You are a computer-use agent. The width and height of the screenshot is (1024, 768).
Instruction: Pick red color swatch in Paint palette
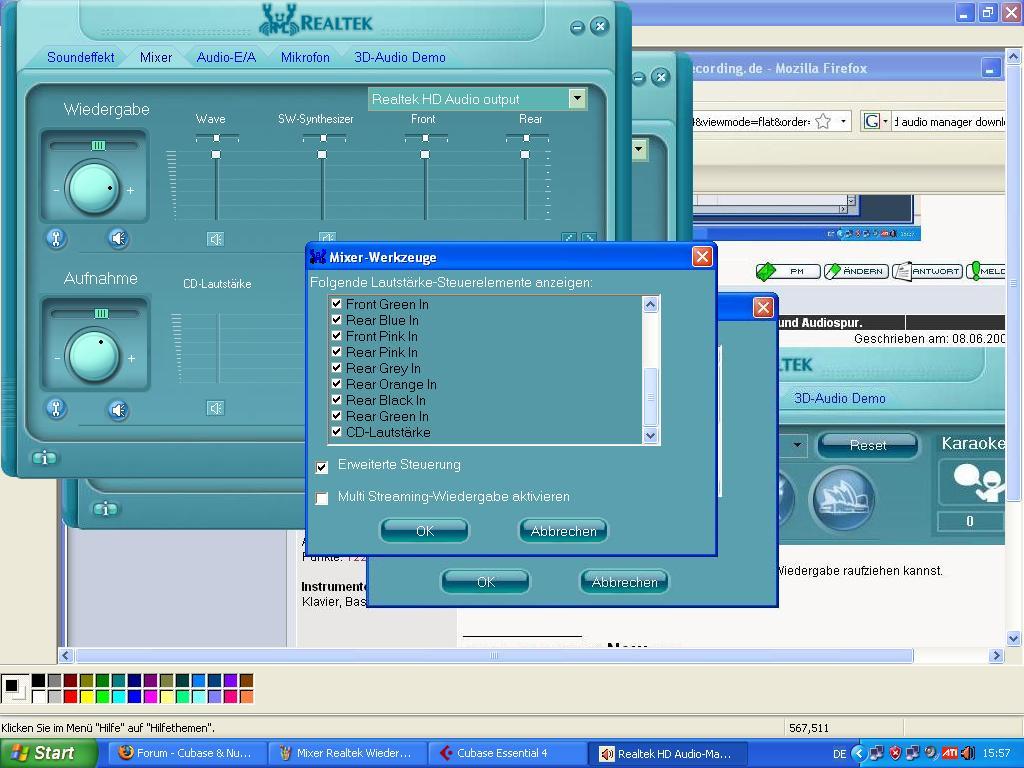pyautogui.click(x=71, y=697)
